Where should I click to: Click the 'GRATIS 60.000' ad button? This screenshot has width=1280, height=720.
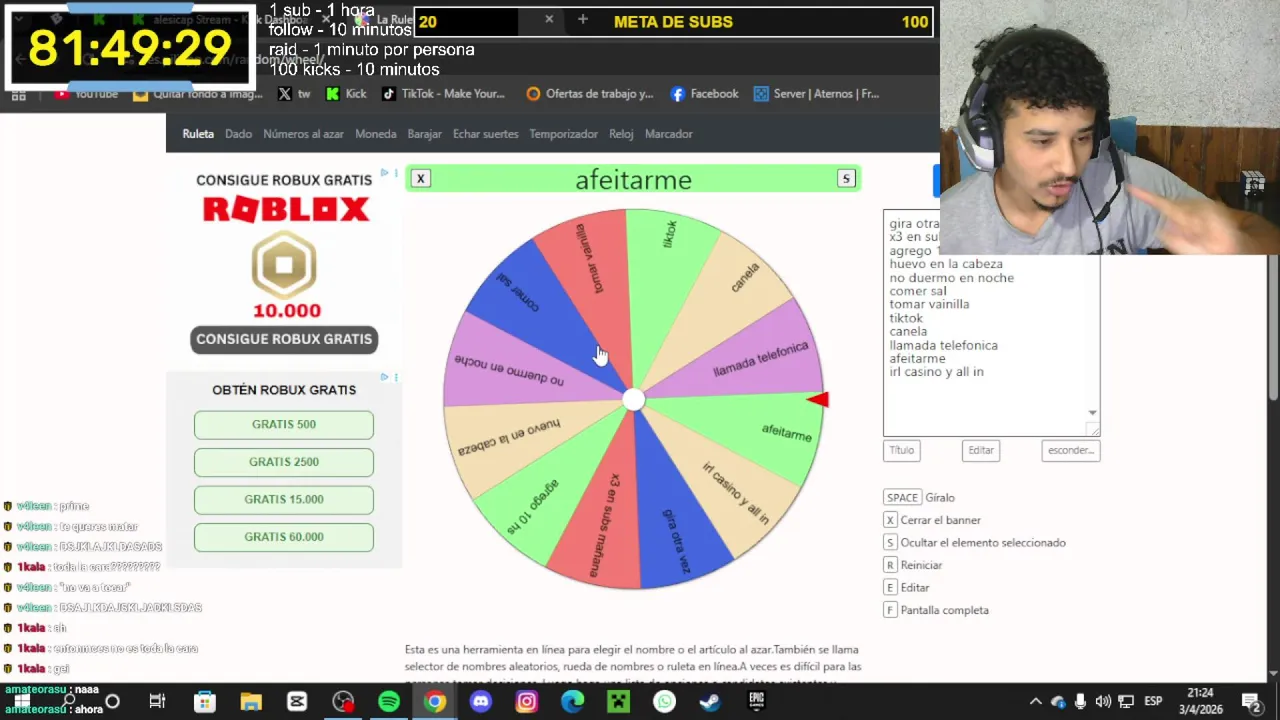click(x=284, y=537)
